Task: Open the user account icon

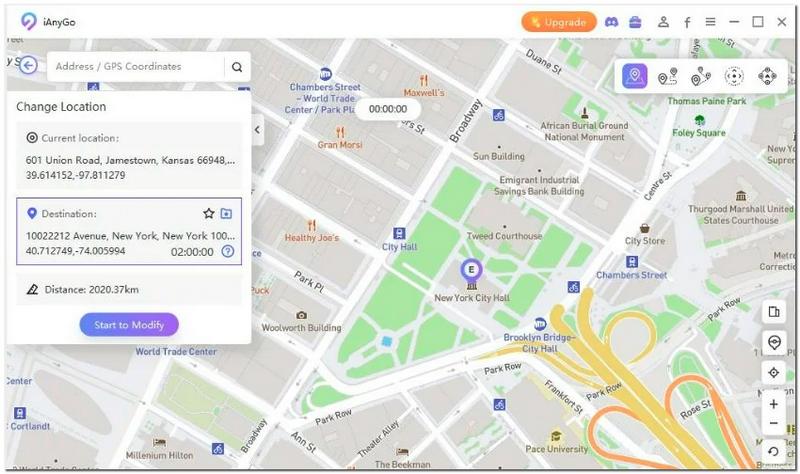Action: (663, 22)
